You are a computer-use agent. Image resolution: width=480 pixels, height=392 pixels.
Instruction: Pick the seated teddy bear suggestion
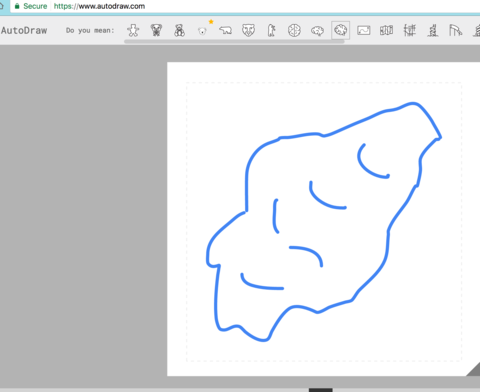pos(180,30)
